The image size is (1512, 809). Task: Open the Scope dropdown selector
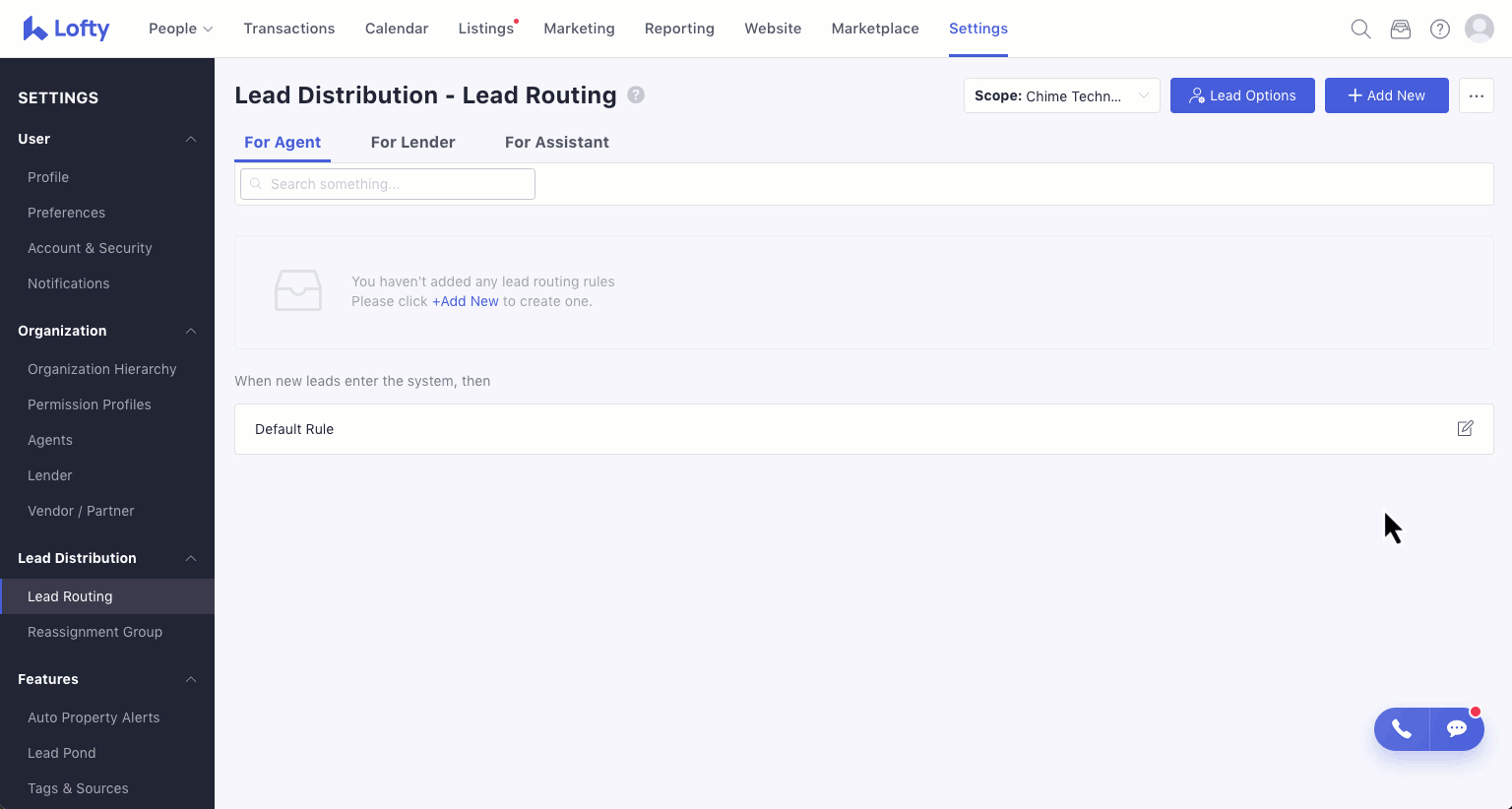(1061, 95)
